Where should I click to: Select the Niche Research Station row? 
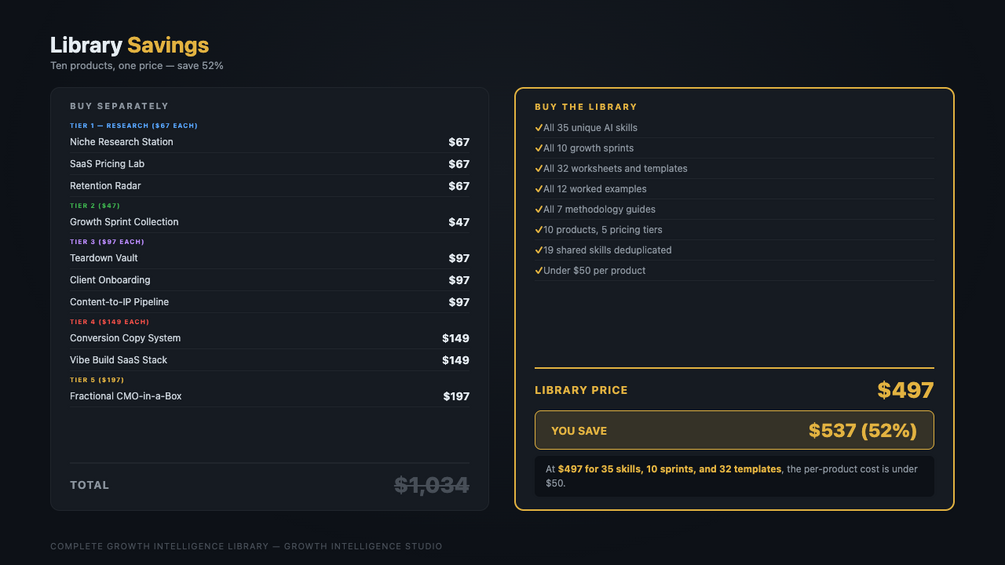click(269, 142)
